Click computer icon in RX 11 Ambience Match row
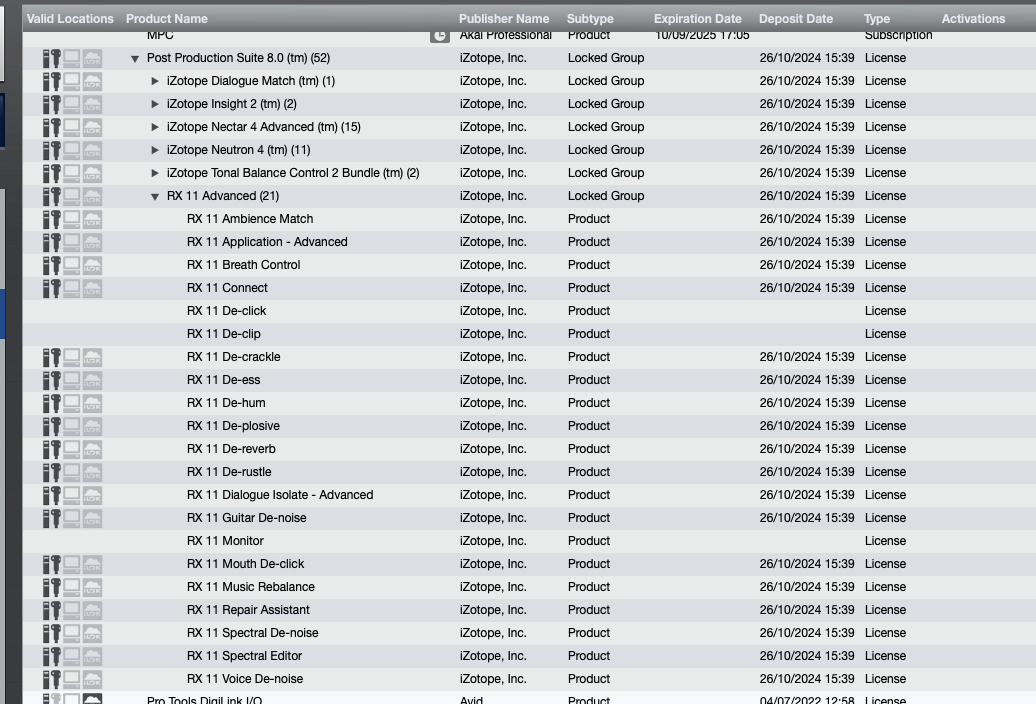Viewport: 1036px width, 704px height. coord(71,219)
